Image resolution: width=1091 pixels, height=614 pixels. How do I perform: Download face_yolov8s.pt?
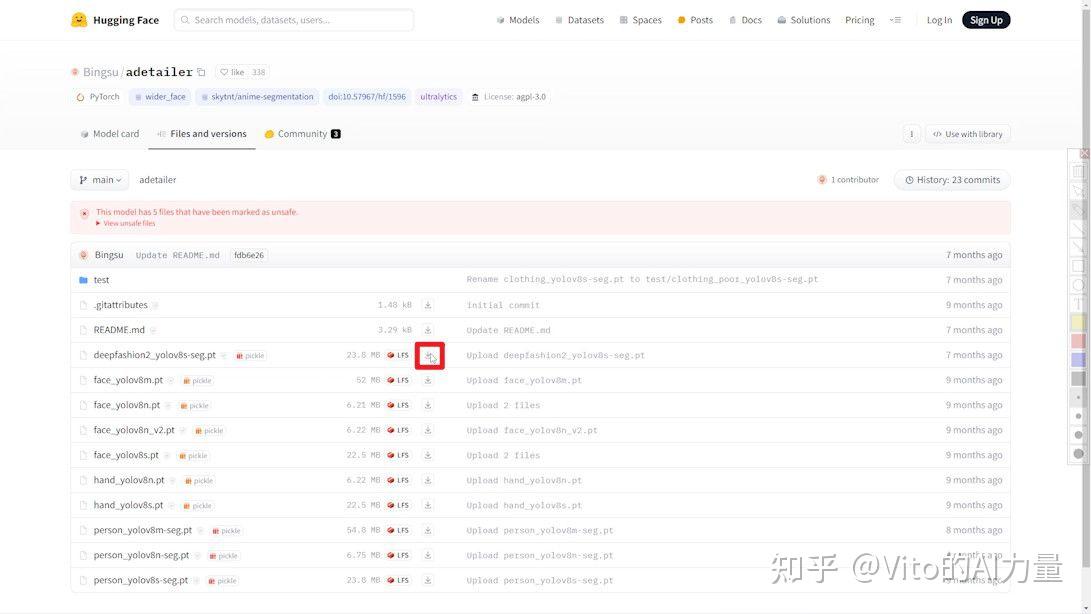(428, 455)
